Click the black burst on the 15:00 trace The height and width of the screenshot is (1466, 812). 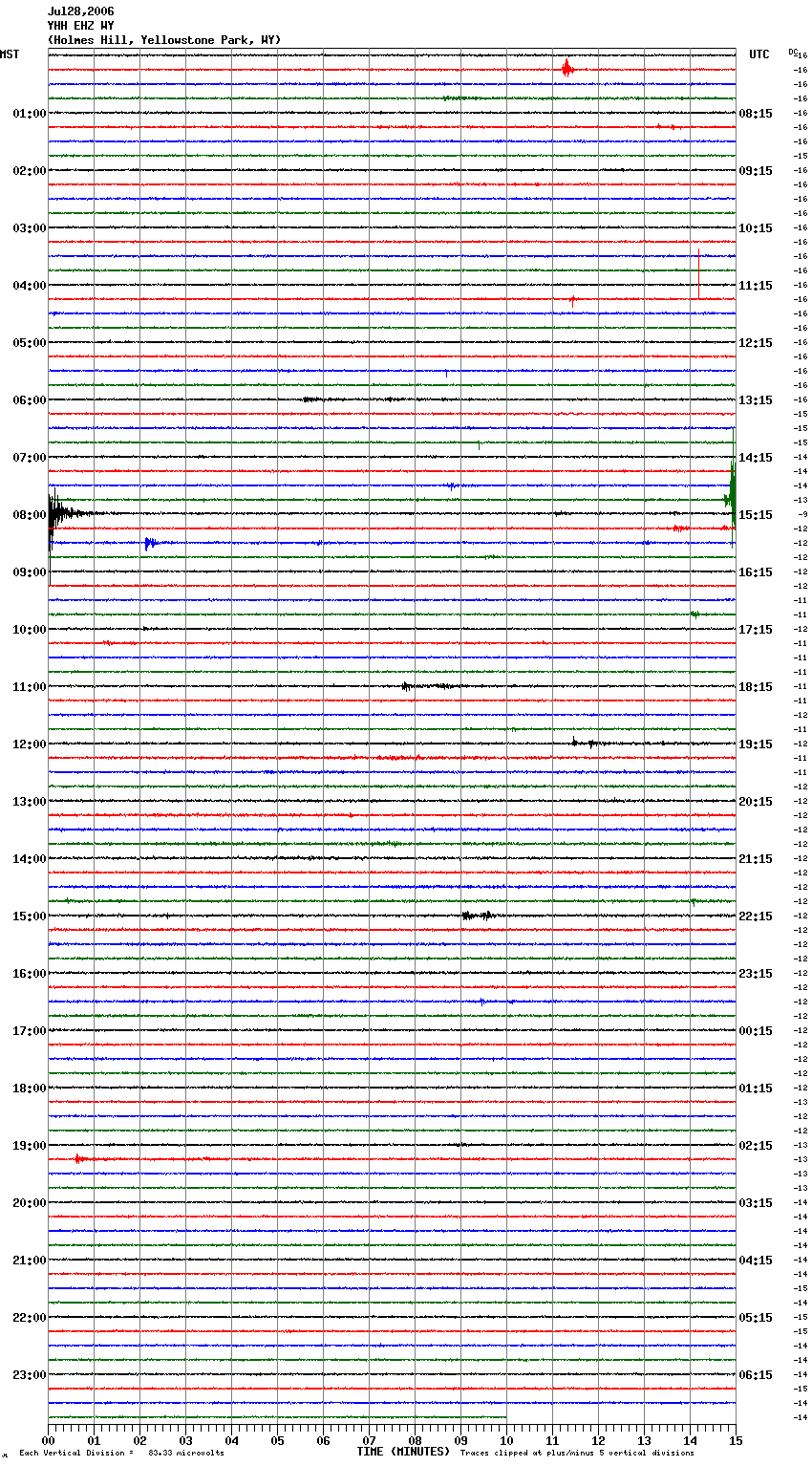[x=478, y=916]
